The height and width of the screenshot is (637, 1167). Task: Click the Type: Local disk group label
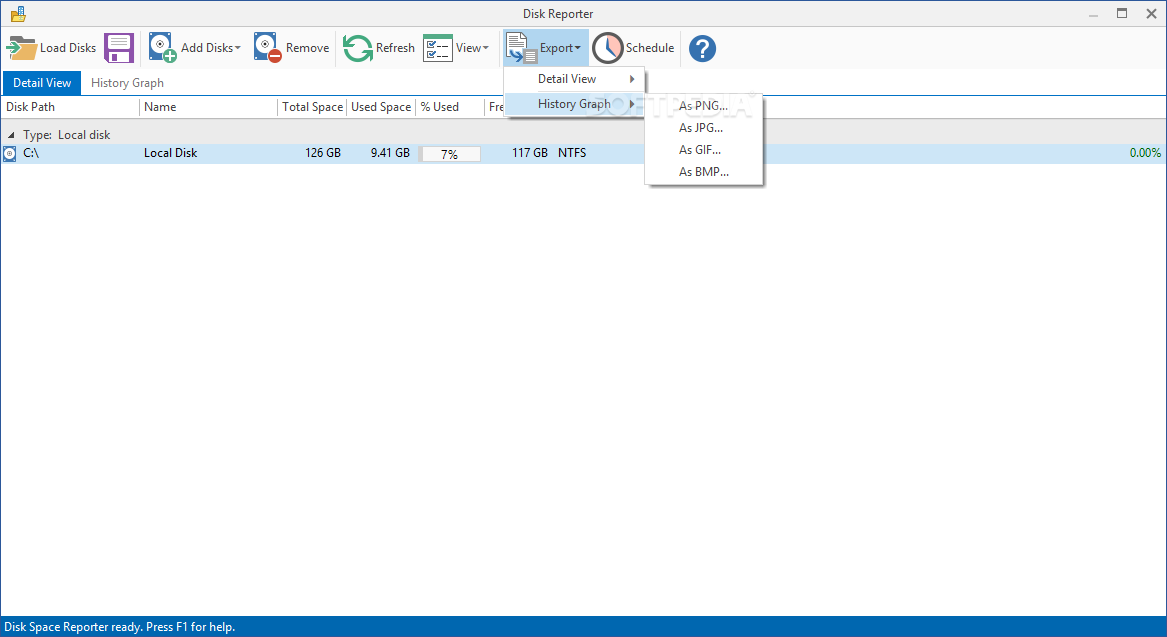point(66,135)
